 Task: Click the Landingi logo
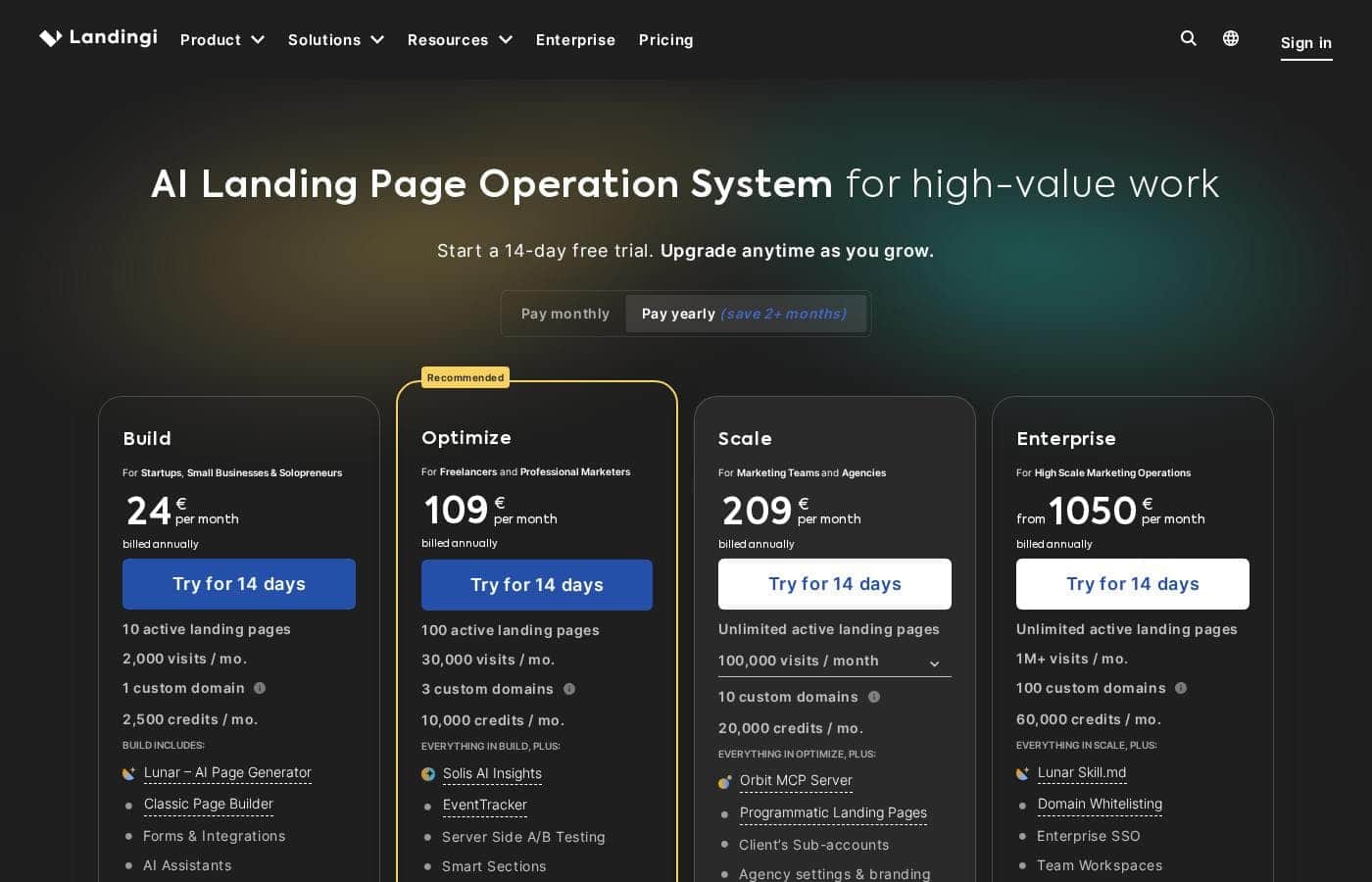tap(98, 37)
